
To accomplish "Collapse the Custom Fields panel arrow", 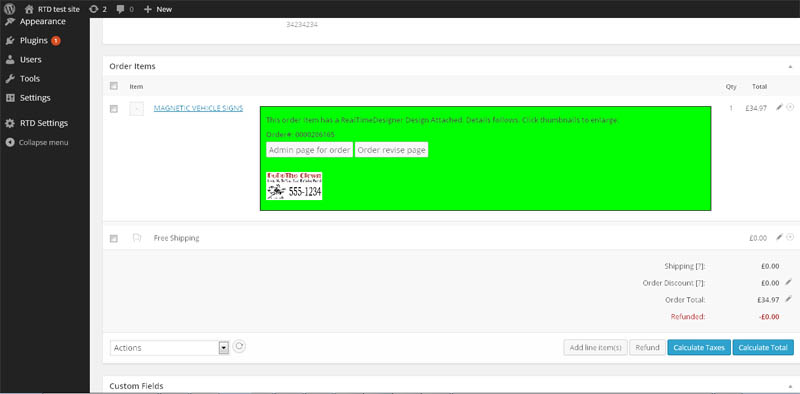I will (x=790, y=387).
